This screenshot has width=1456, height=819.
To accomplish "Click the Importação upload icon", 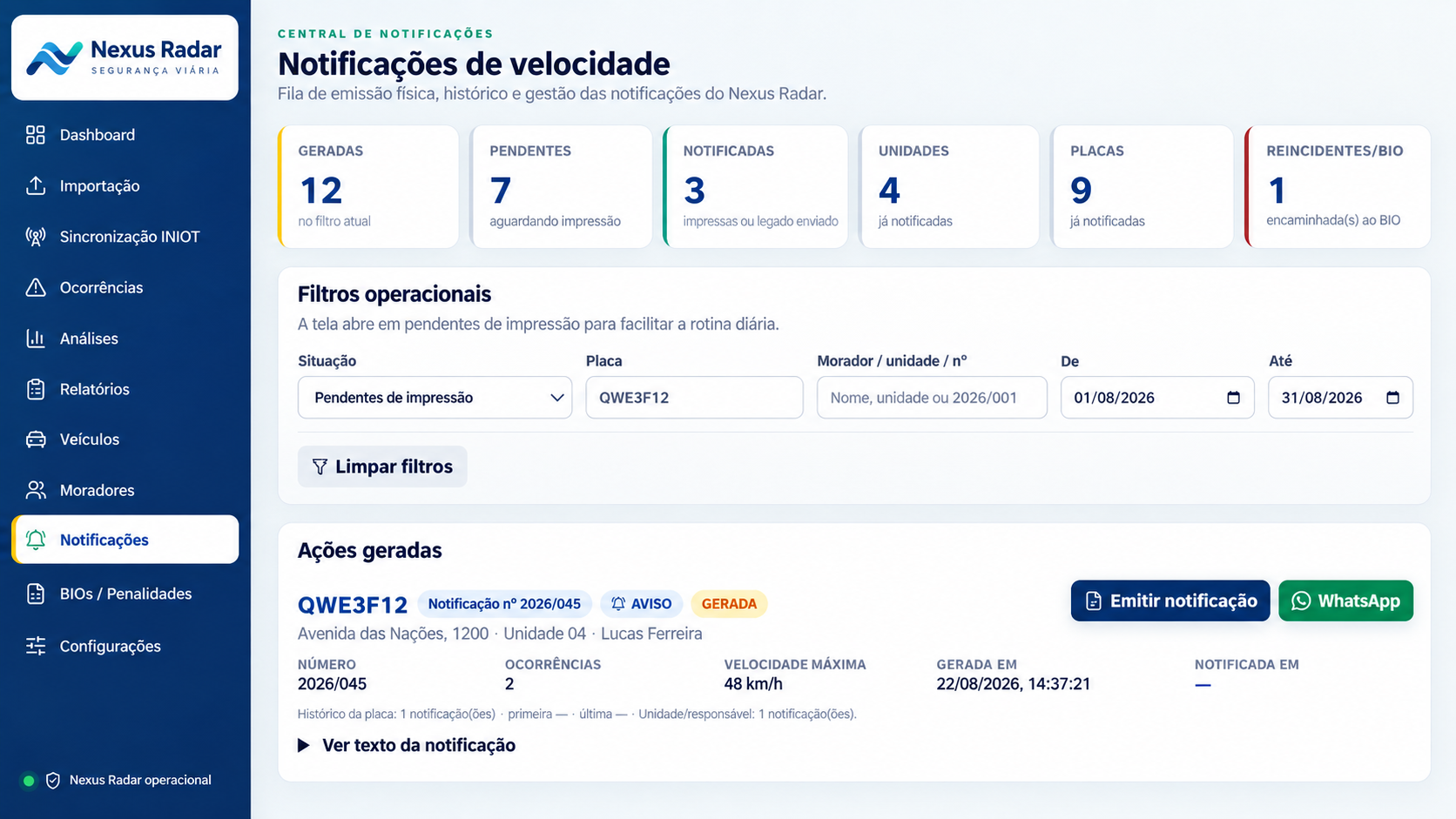I will click(x=36, y=185).
